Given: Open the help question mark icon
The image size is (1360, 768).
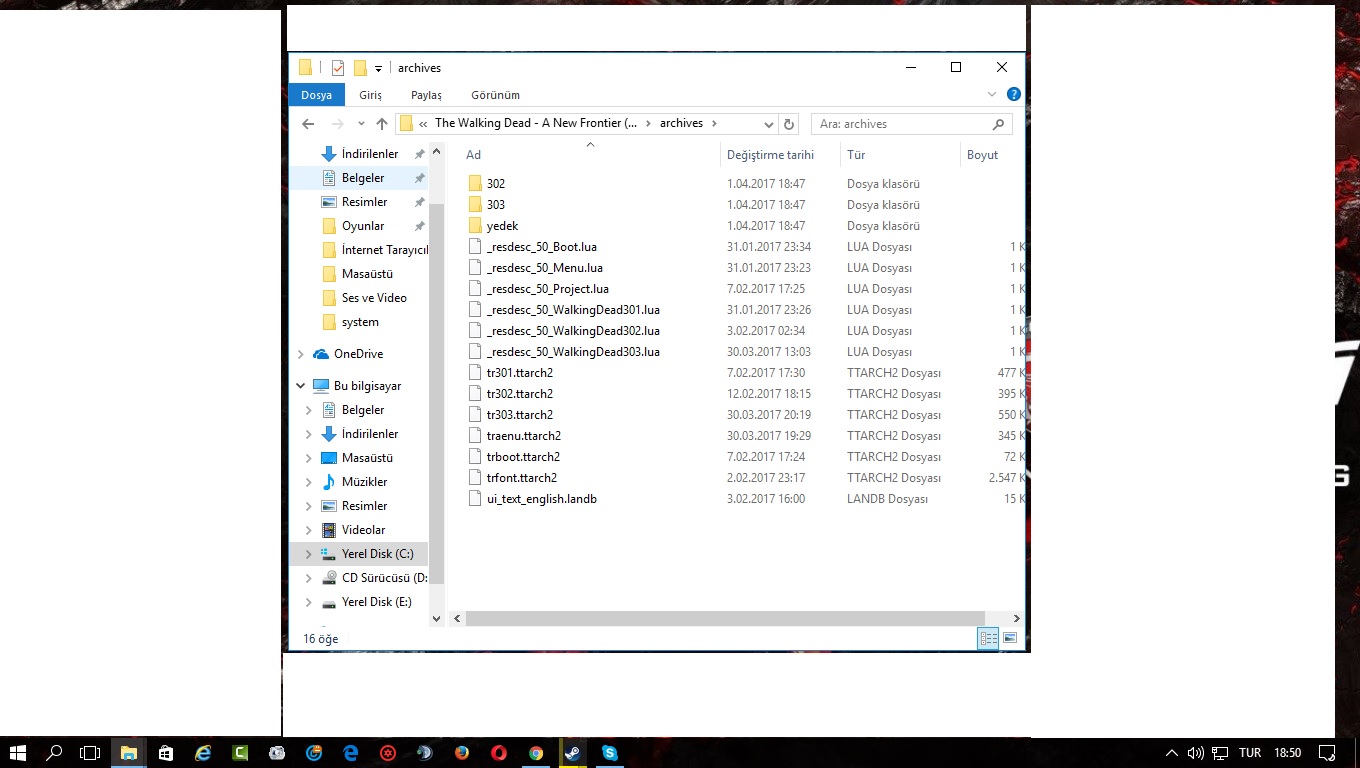Looking at the screenshot, I should pos(1013,94).
